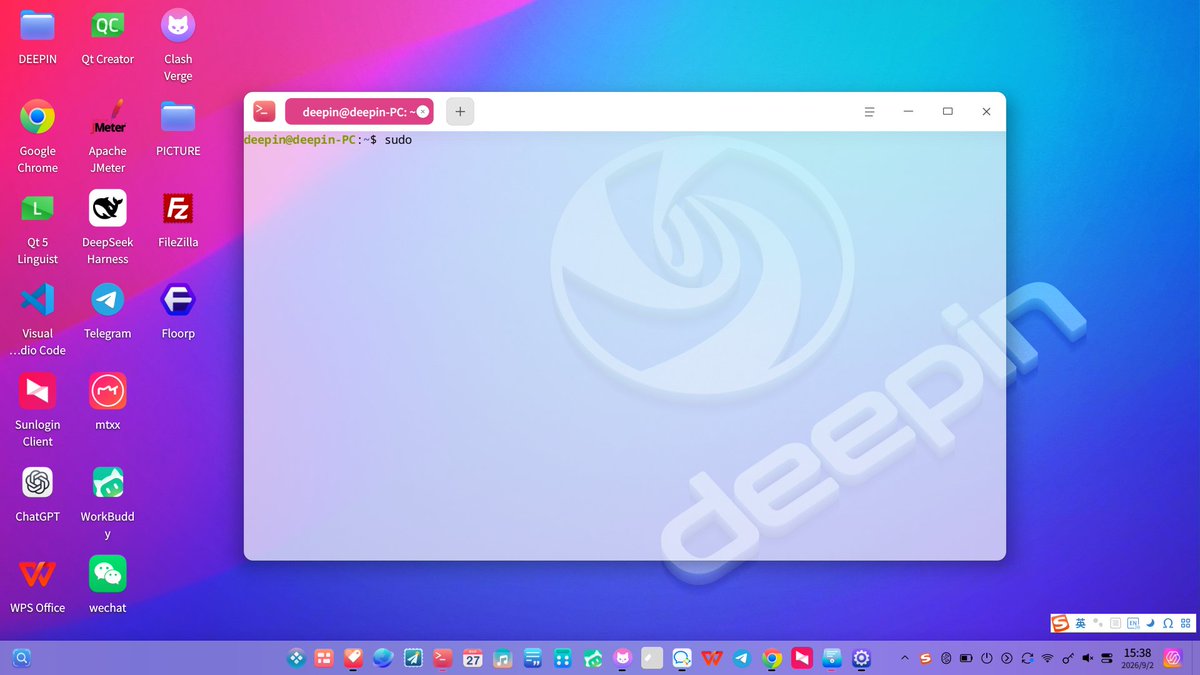Open the WPS Office dock icon
This screenshot has height=675, width=1200.
coord(712,658)
